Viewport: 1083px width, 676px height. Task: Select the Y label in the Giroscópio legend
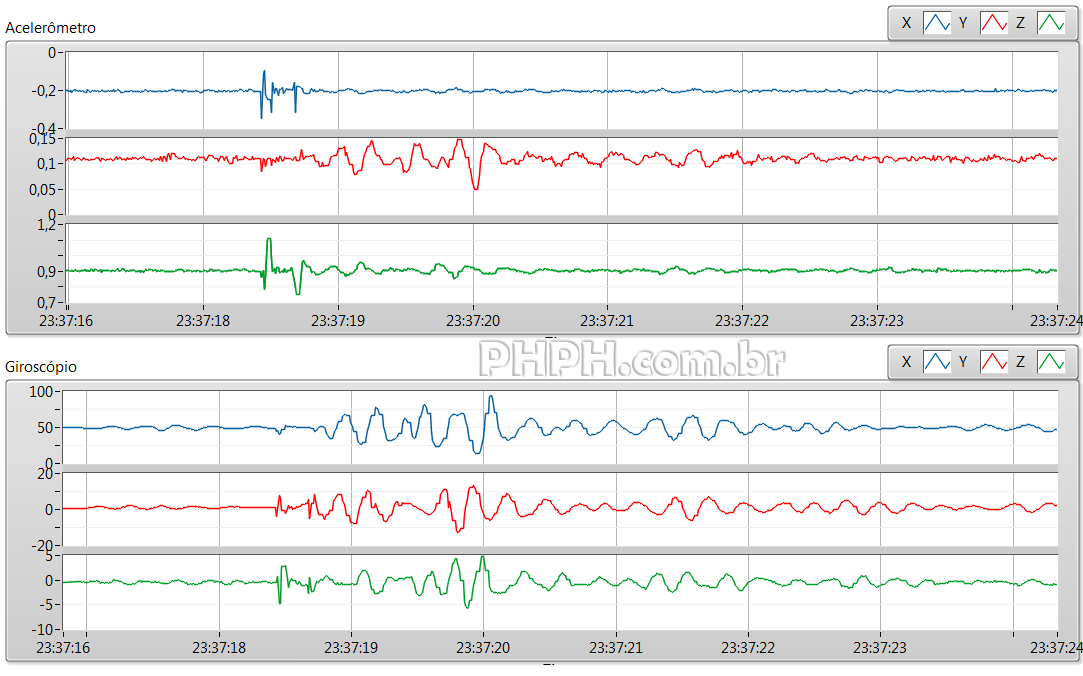963,361
